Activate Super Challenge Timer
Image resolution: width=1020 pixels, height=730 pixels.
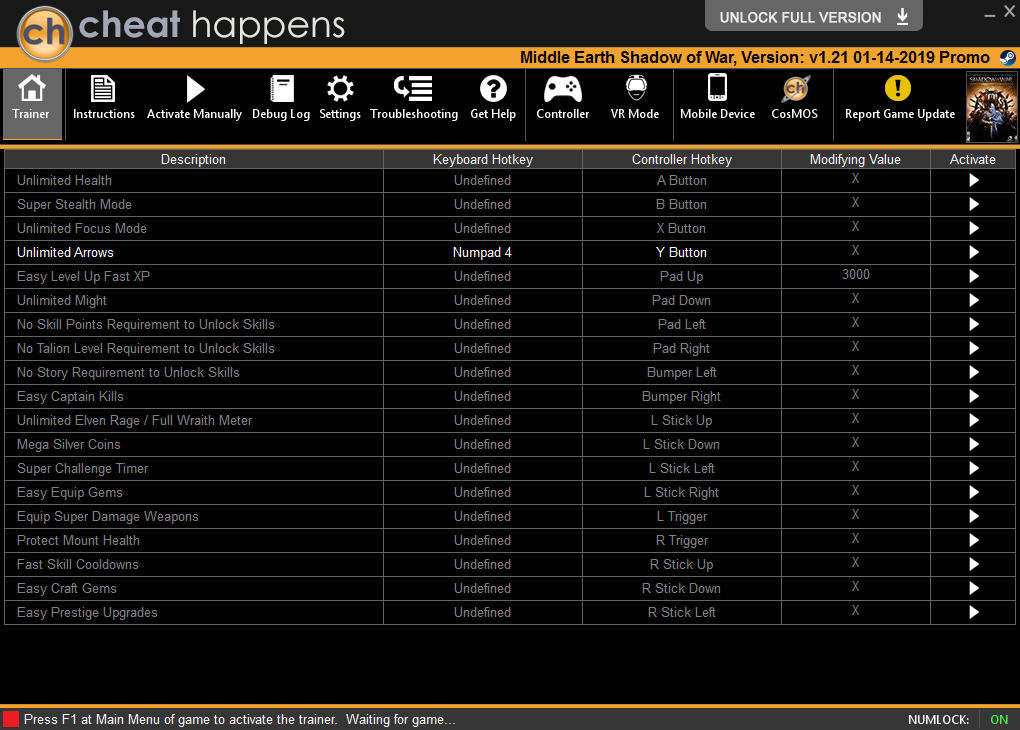(x=973, y=468)
